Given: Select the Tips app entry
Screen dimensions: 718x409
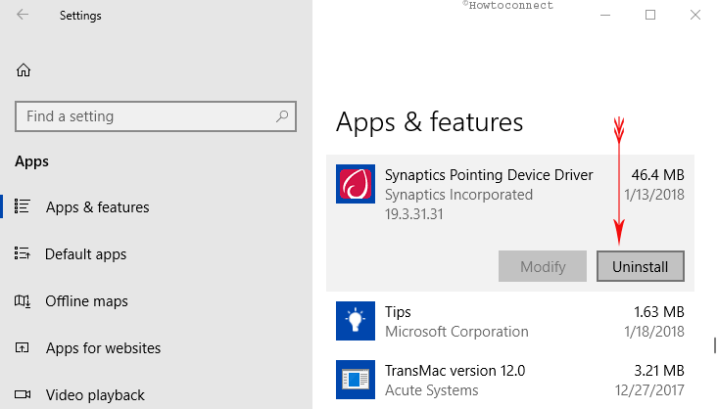Looking at the screenshot, I should tap(510, 321).
